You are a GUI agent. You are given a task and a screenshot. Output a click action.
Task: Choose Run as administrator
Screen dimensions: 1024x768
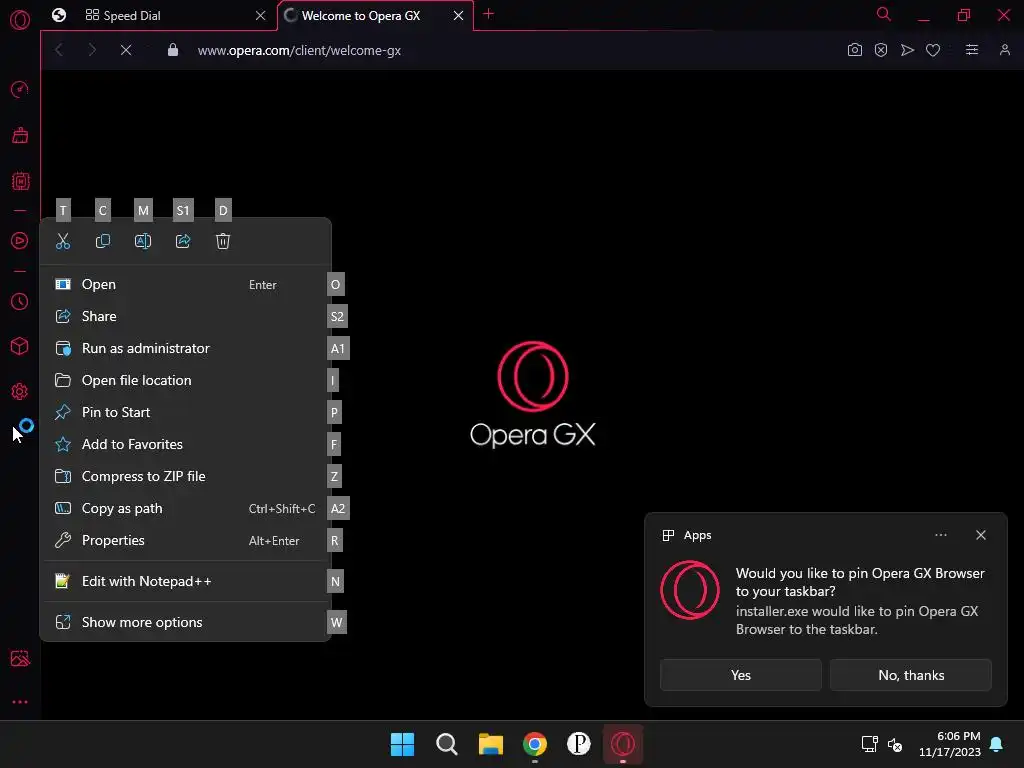tap(185, 348)
